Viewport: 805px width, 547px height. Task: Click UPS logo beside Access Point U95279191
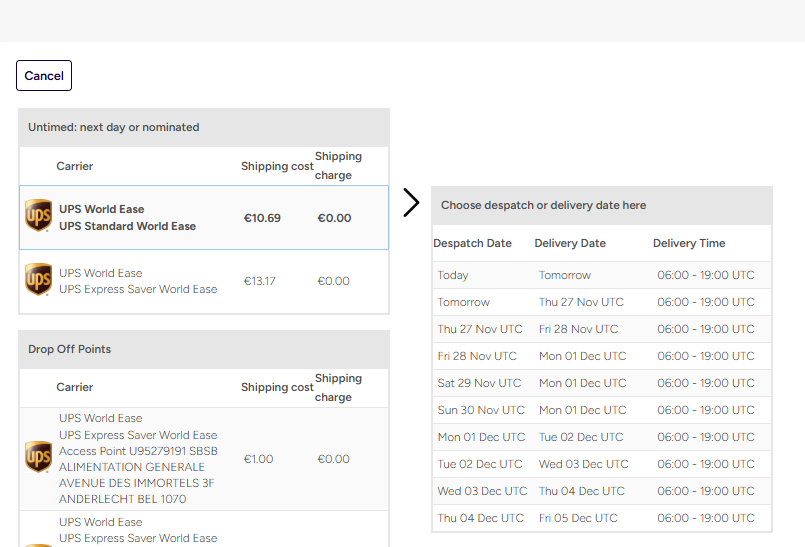click(39, 457)
